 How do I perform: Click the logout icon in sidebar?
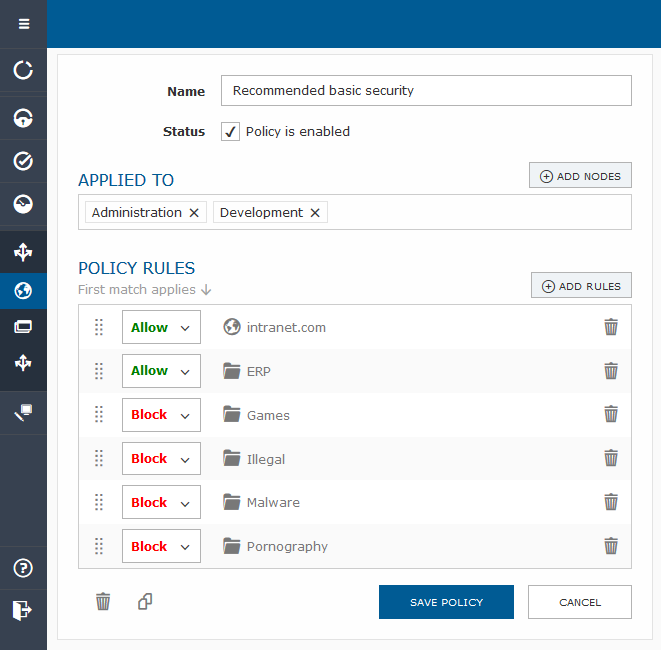click(x=23, y=609)
